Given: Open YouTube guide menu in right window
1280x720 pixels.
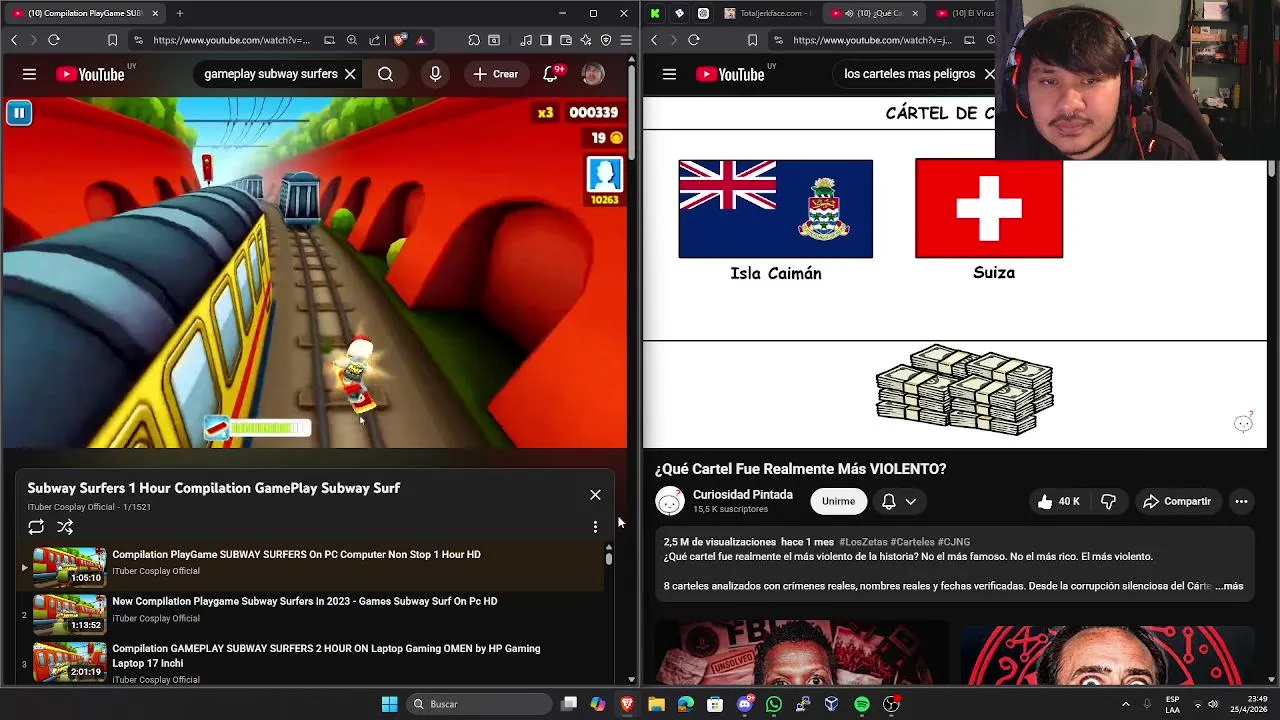Looking at the screenshot, I should click(669, 74).
